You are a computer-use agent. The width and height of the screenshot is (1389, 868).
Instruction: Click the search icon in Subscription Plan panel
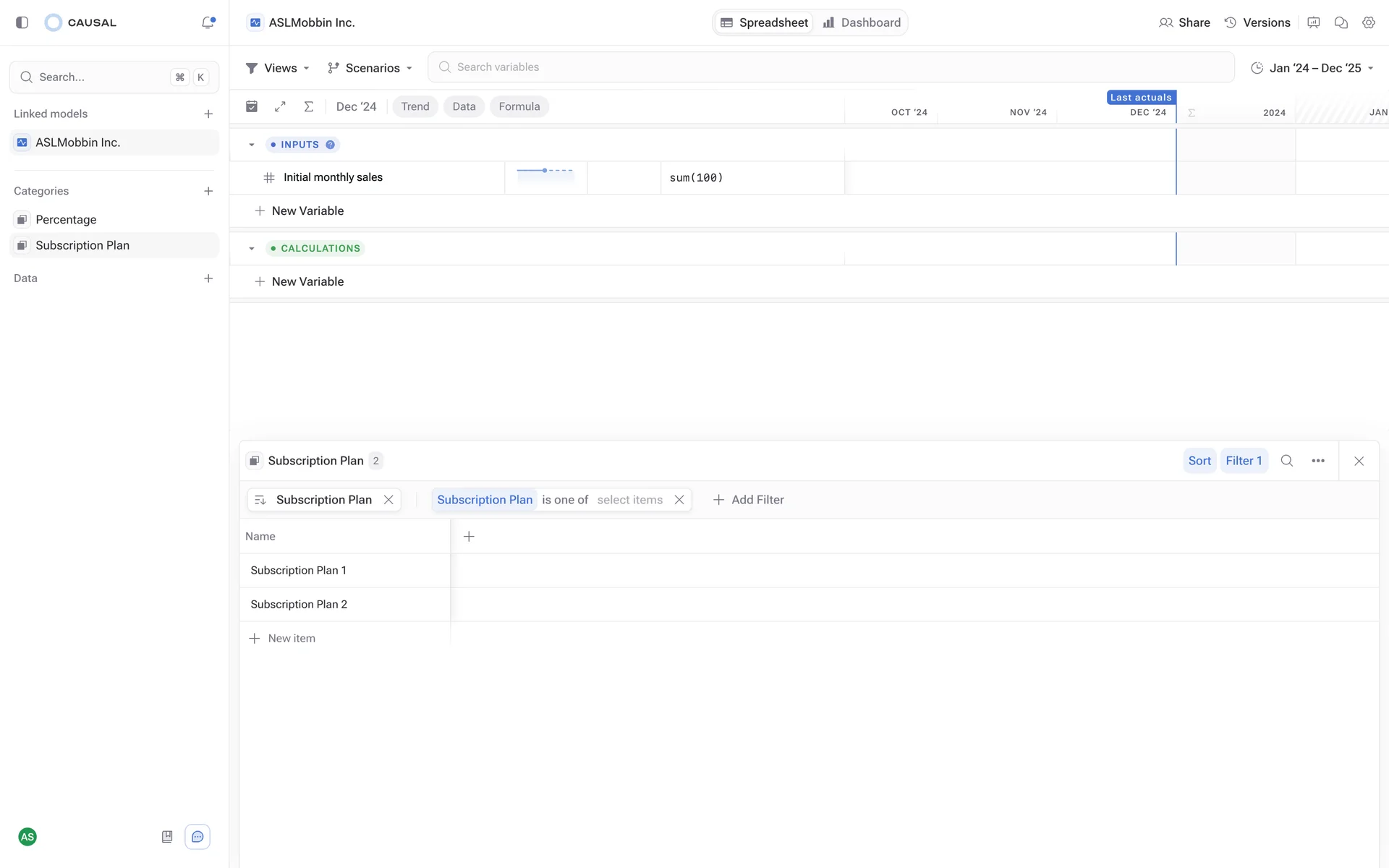pyautogui.click(x=1286, y=461)
